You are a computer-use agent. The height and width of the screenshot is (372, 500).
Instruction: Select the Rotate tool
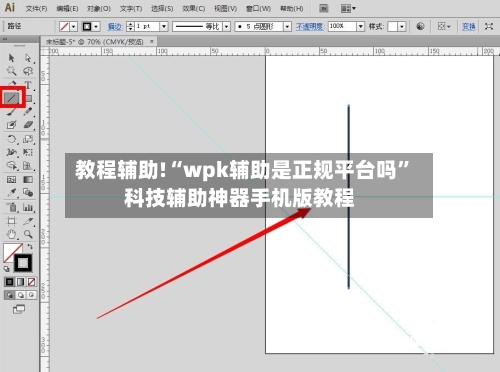[x=11, y=139]
